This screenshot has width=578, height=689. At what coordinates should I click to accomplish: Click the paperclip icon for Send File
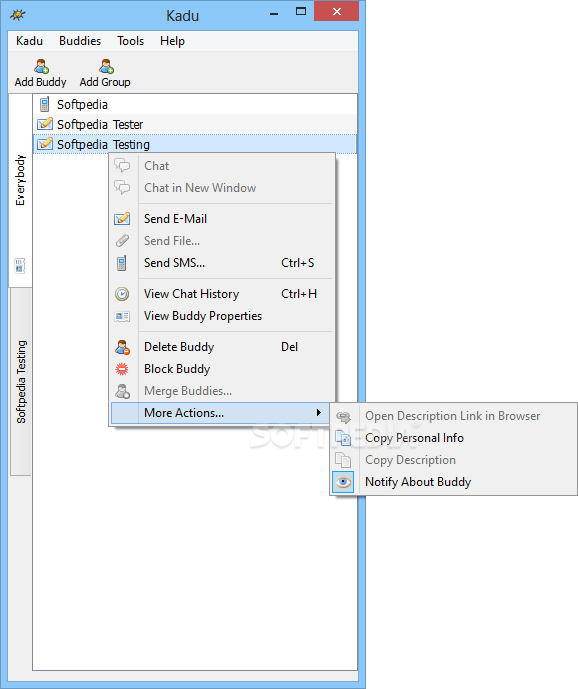122,240
